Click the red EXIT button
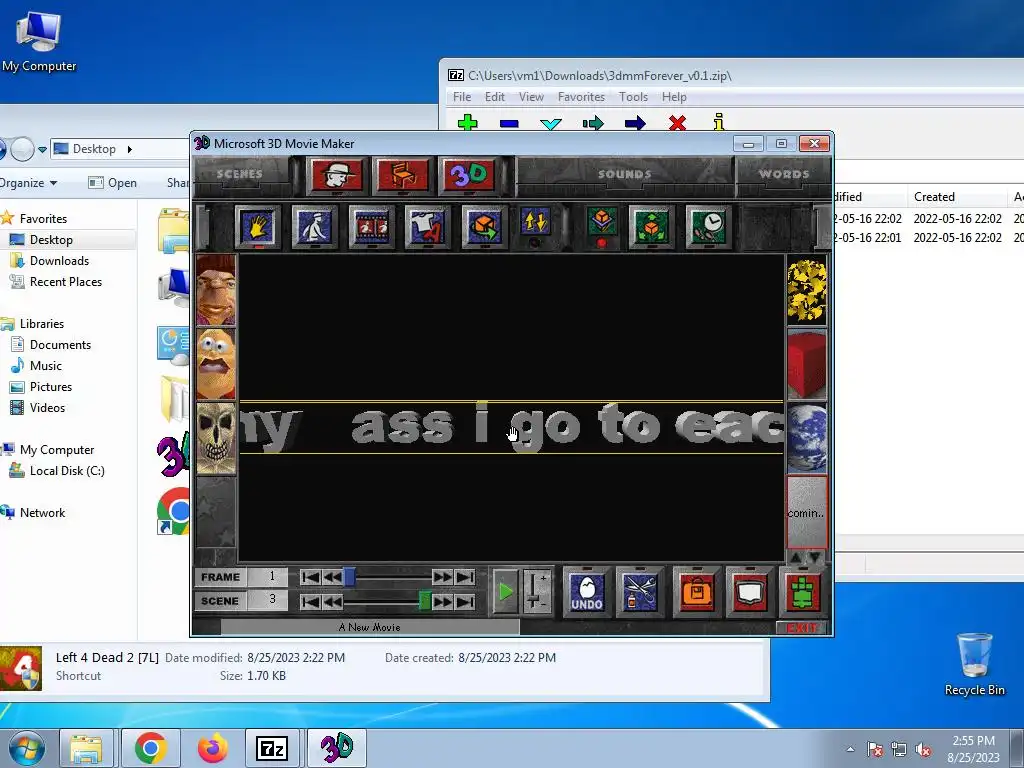Viewport: 1024px width, 768px height. [x=802, y=628]
